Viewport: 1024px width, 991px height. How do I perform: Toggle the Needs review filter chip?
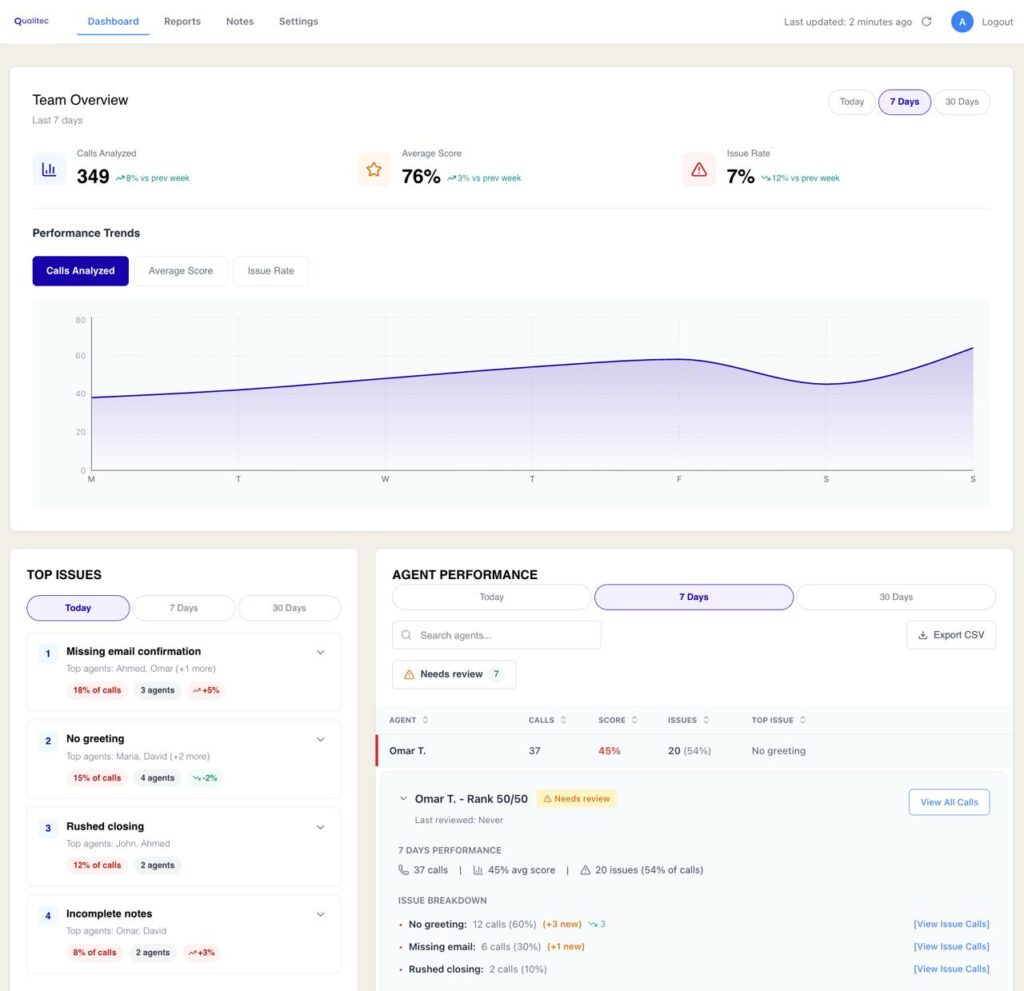coord(454,674)
